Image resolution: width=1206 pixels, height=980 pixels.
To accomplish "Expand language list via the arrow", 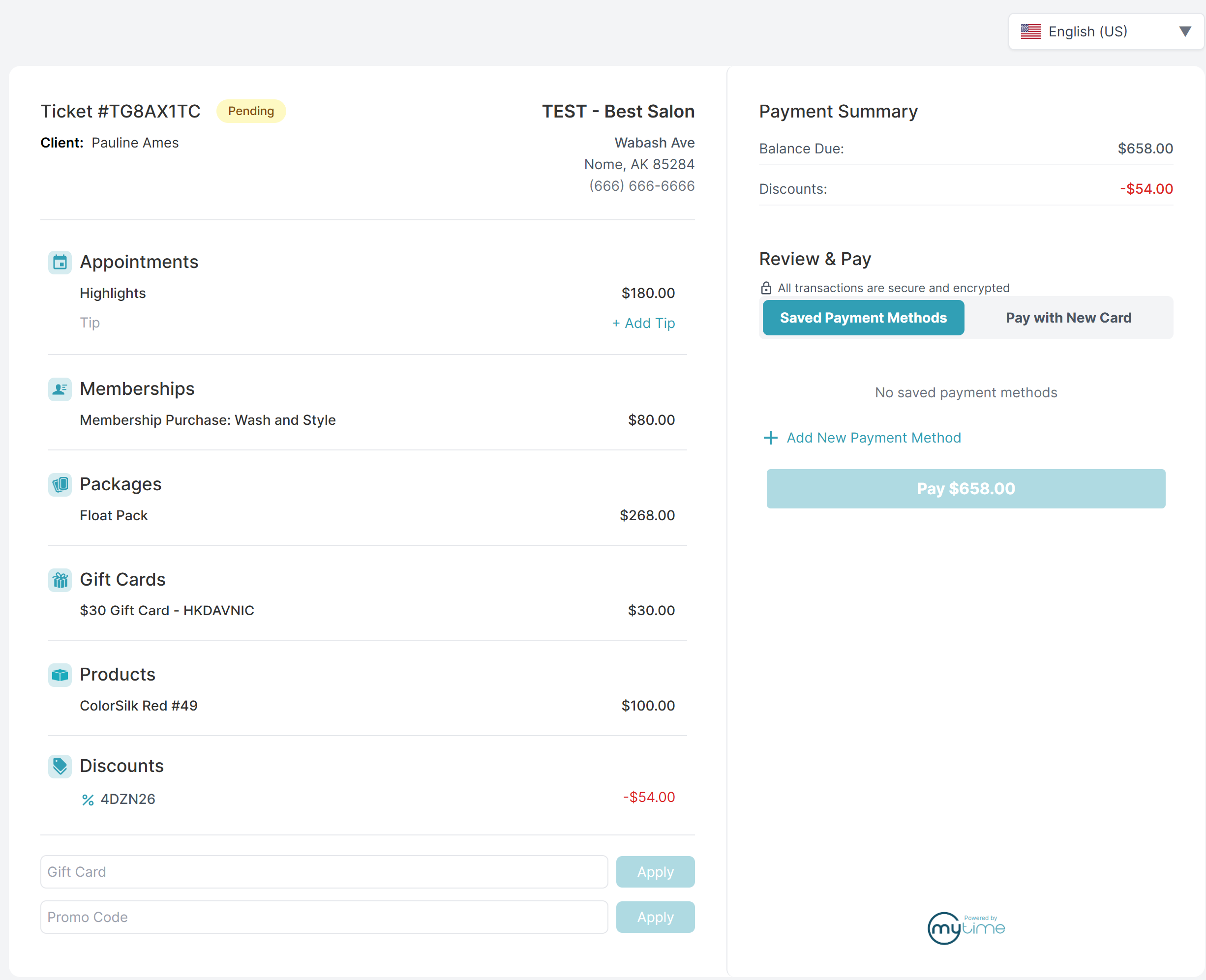I will click(1185, 31).
